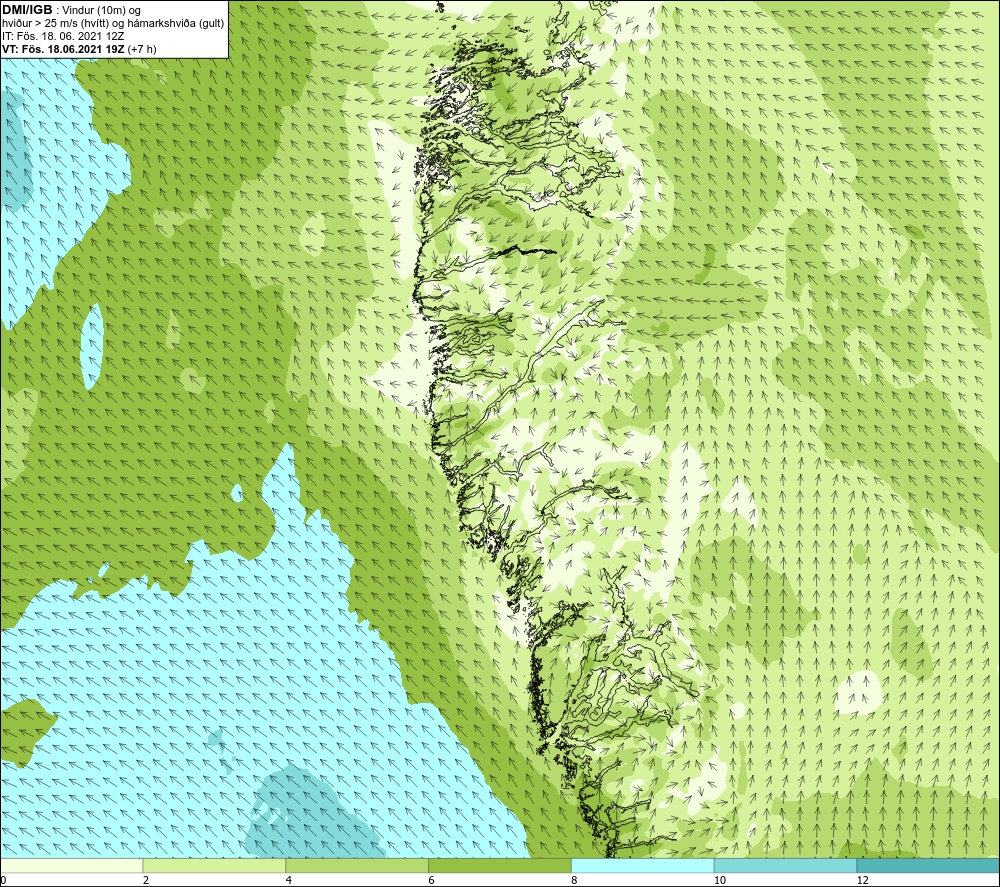Click the 4–6 m/s medium green color swatch
The width and height of the screenshot is (1000, 887).
tap(357, 865)
